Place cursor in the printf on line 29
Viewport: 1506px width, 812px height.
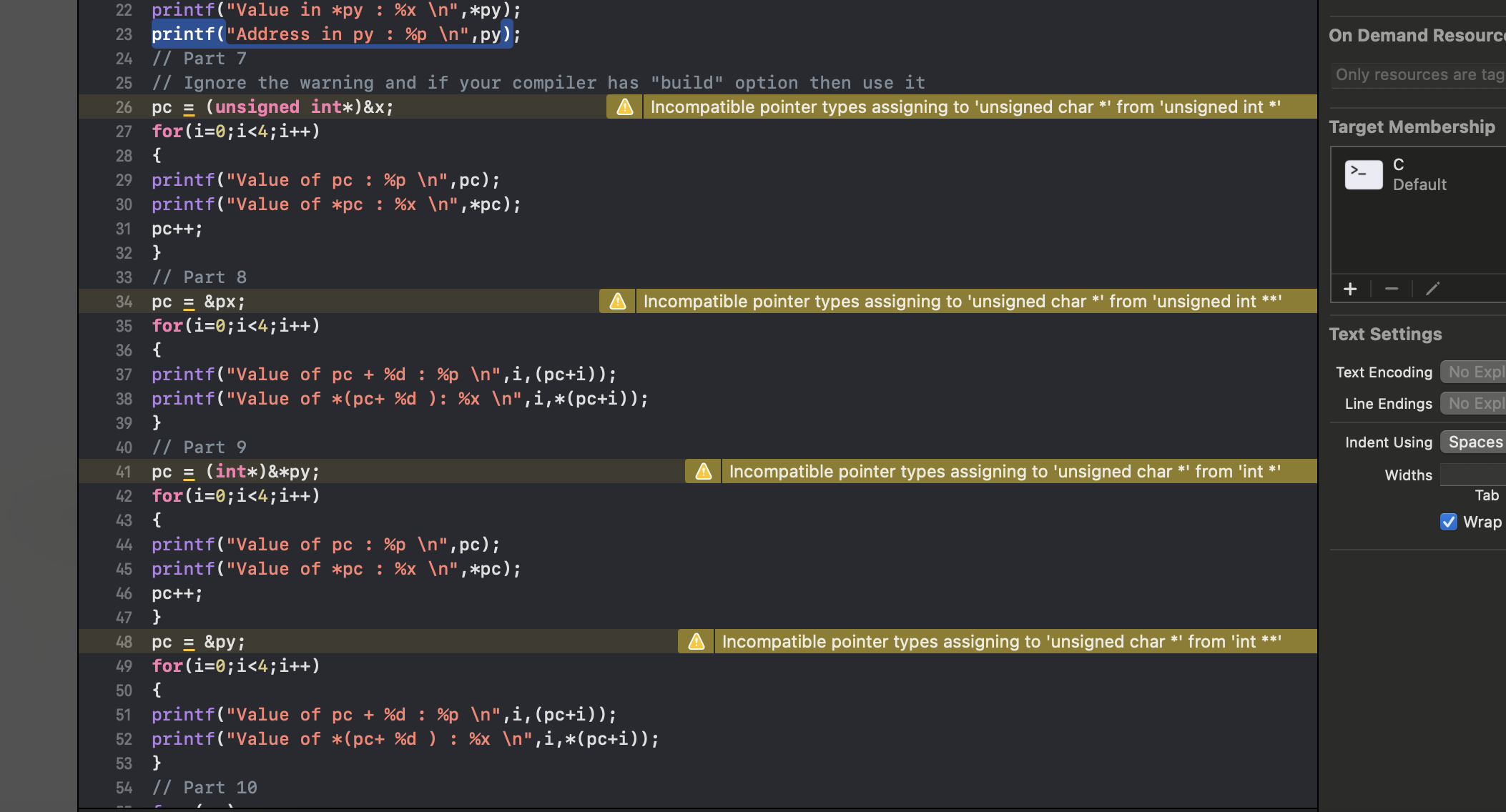[x=183, y=179]
